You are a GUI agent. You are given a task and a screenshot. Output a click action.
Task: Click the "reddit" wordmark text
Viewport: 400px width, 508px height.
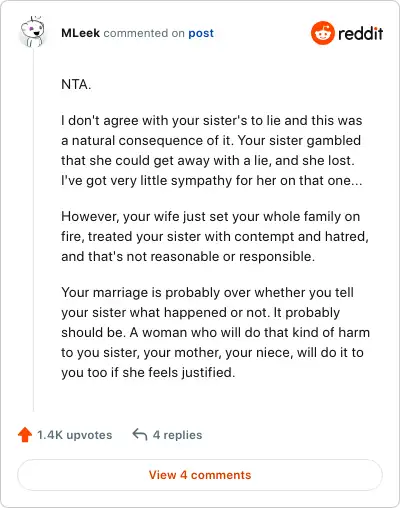[360, 33]
